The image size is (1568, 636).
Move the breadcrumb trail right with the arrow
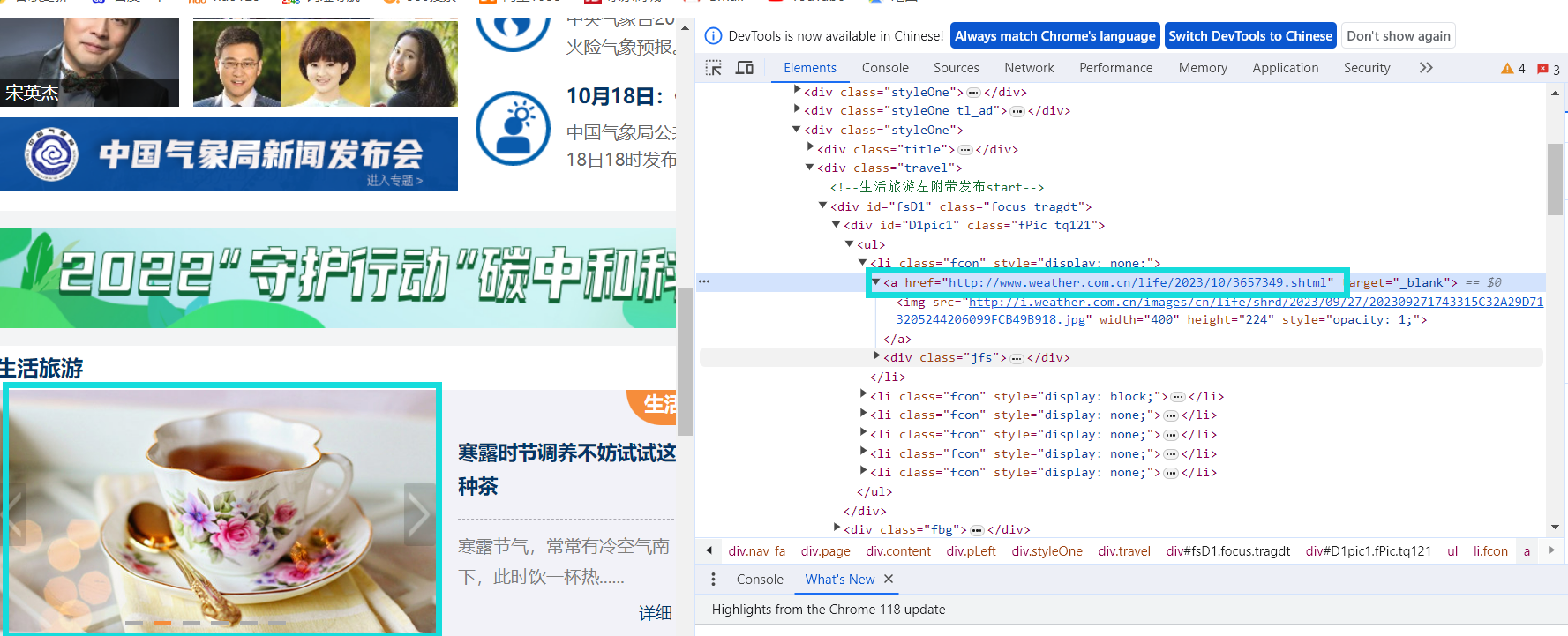click(1551, 550)
